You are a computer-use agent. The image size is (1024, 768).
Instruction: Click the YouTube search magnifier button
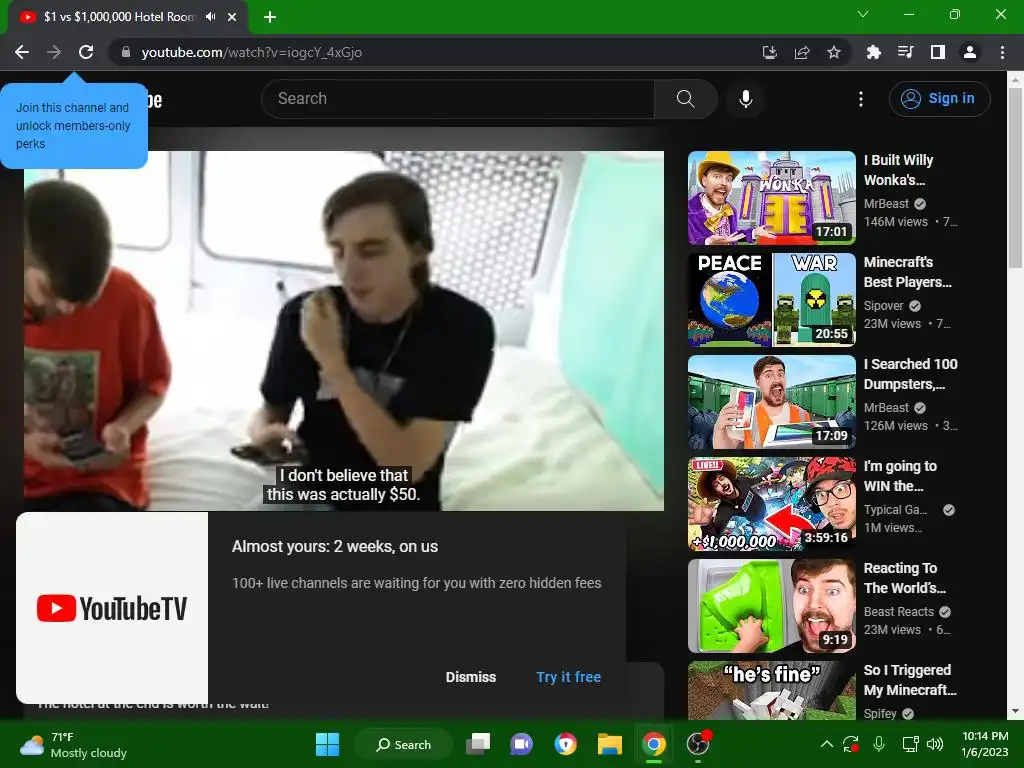point(685,99)
